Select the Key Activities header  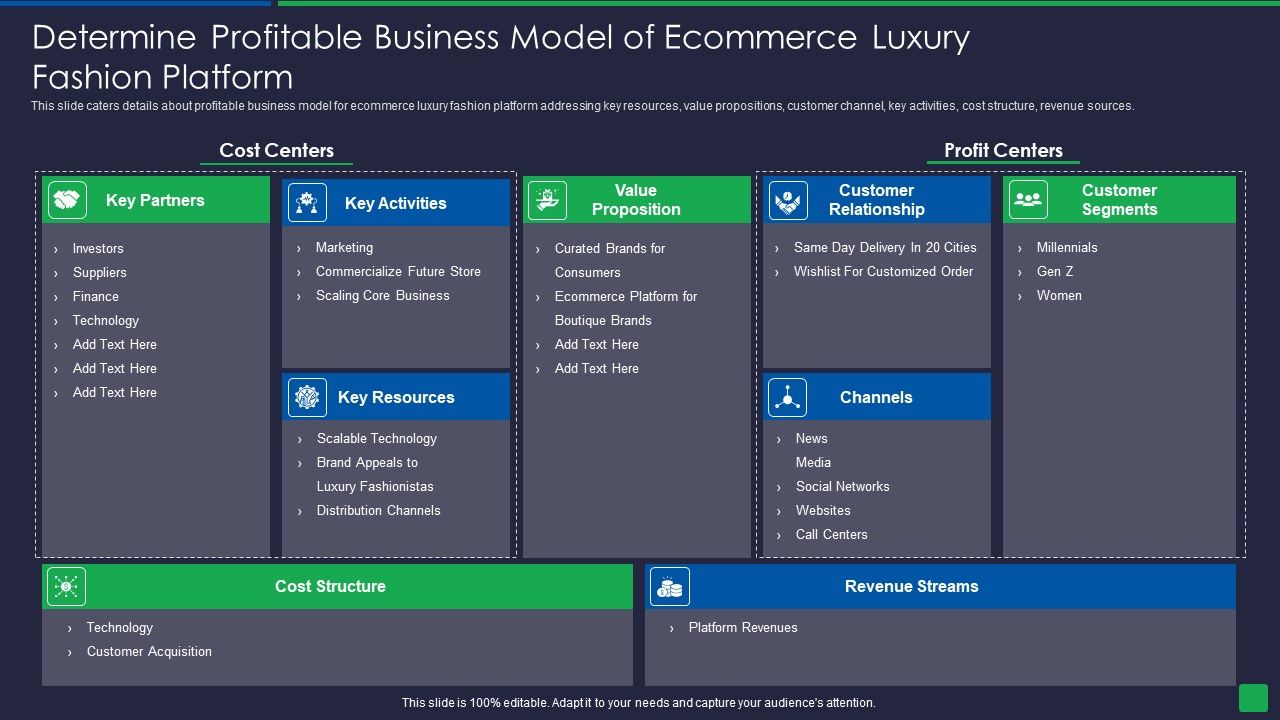[396, 203]
